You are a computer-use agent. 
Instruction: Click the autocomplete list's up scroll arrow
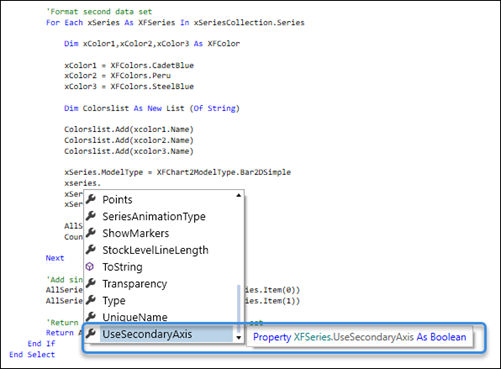pyautogui.click(x=239, y=195)
